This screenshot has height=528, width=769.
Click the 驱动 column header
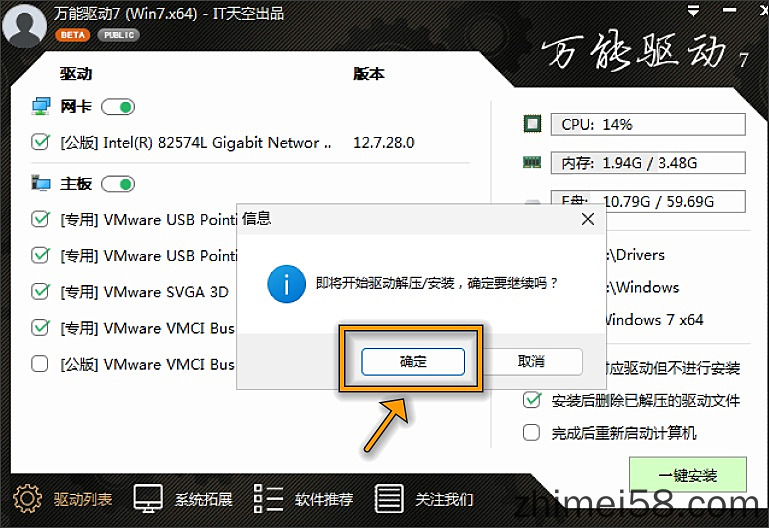[76, 74]
